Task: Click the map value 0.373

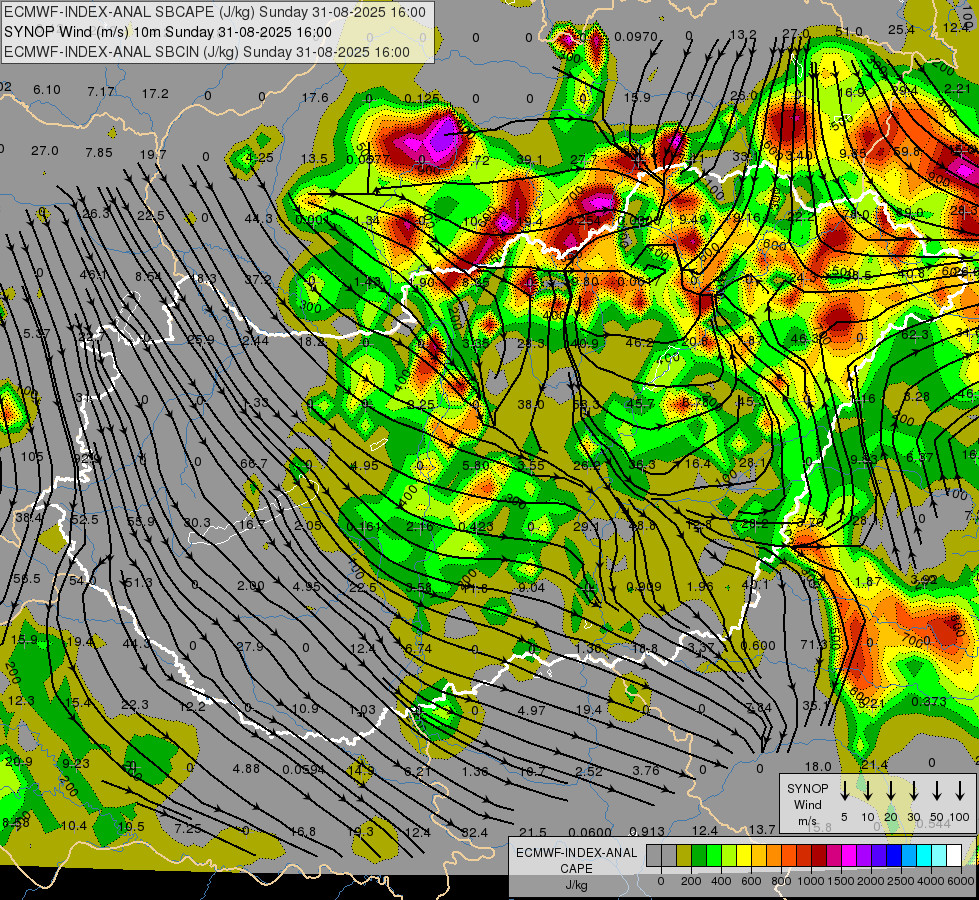Action: pyautogui.click(x=928, y=701)
